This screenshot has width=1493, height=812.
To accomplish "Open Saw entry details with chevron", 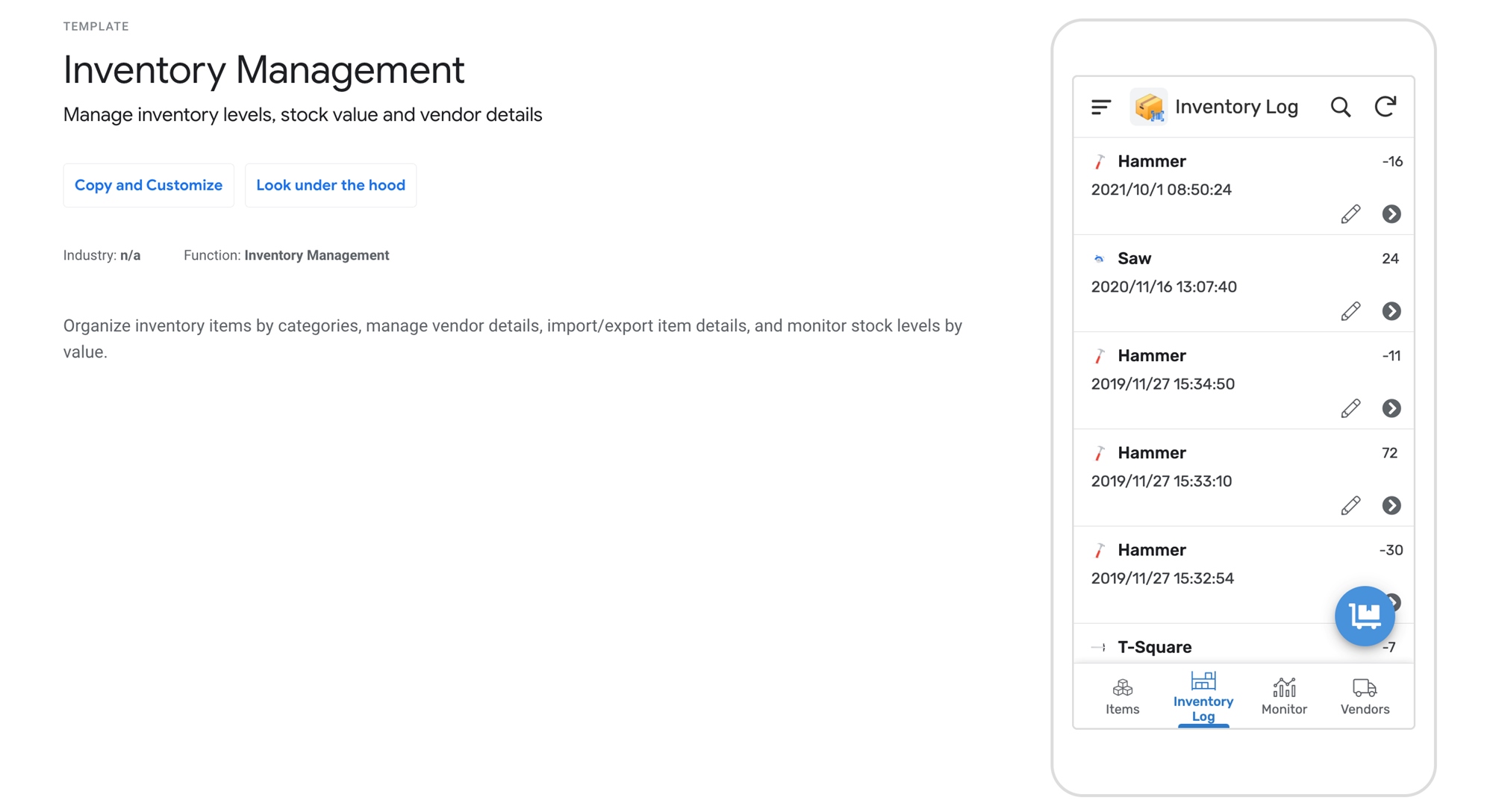I will 1391,311.
